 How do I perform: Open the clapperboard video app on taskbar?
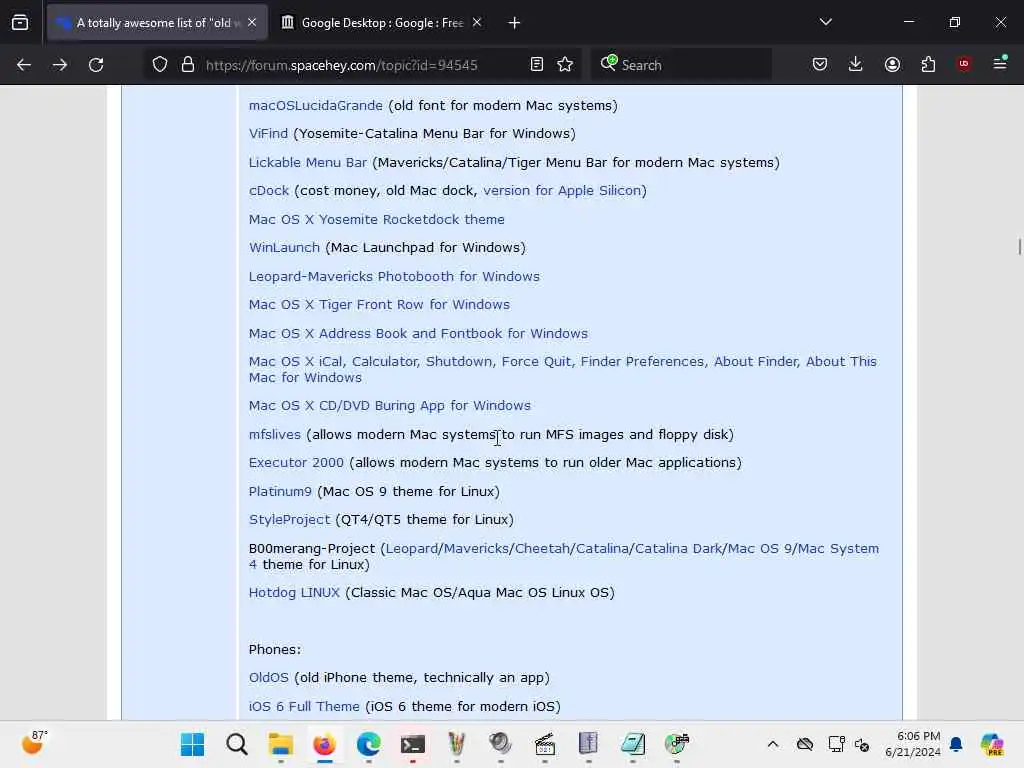[545, 744]
